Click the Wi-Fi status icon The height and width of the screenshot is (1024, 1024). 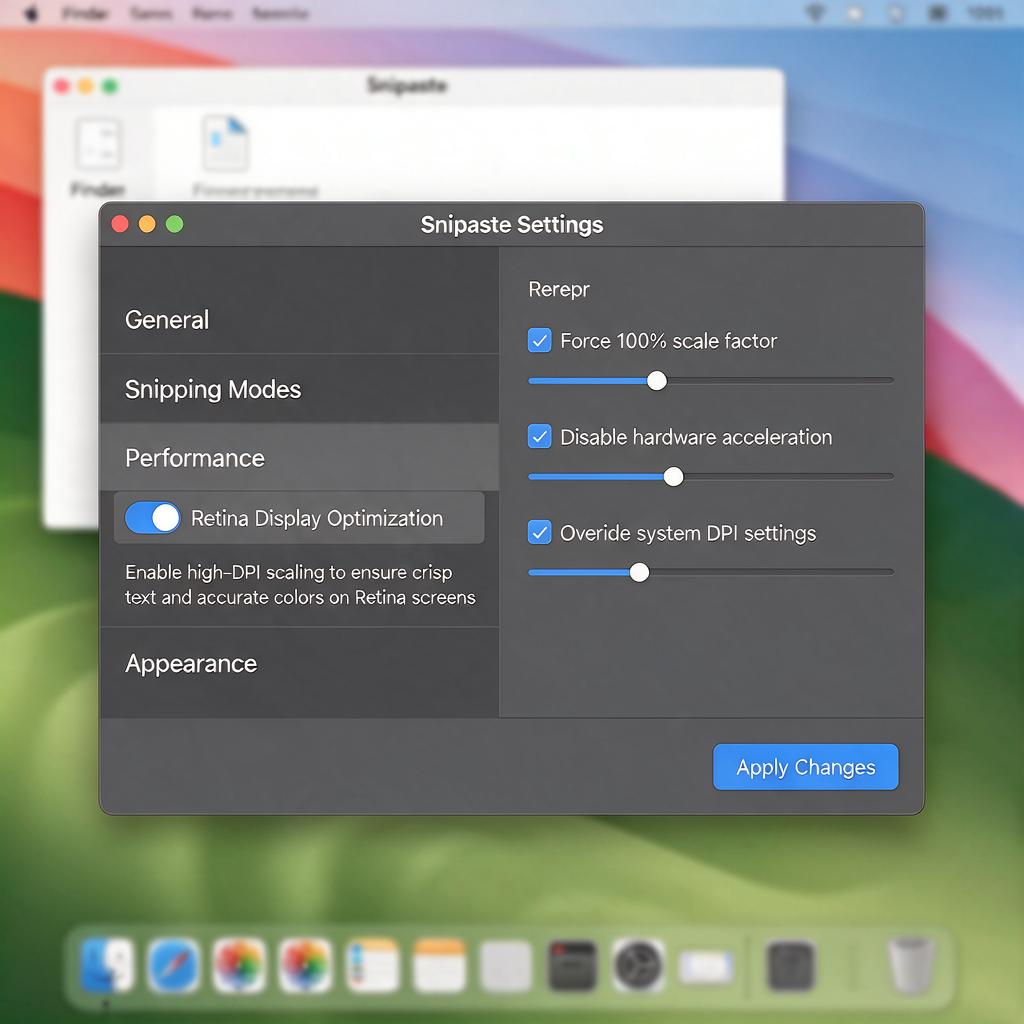[x=815, y=13]
